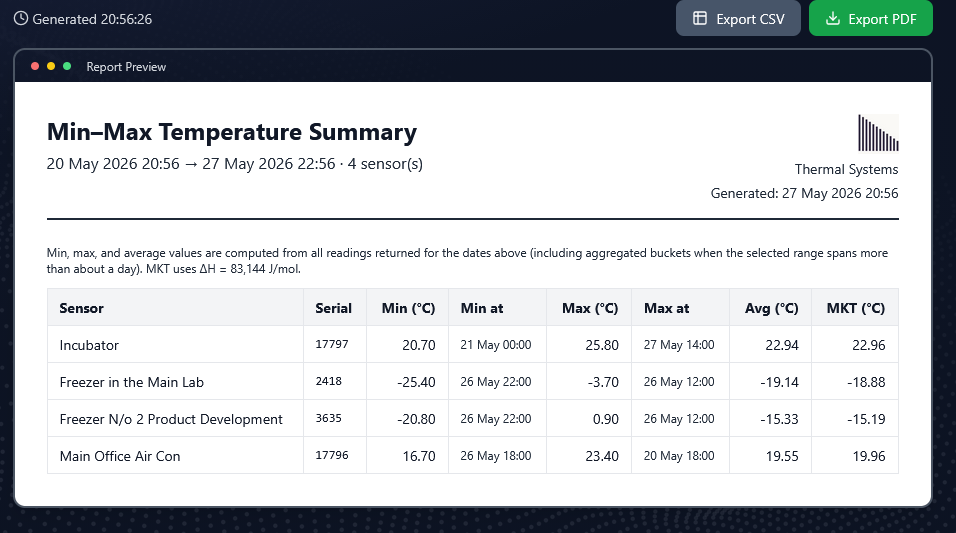Click the red dot in Report Preview bar
956x533 pixels.
pos(35,66)
